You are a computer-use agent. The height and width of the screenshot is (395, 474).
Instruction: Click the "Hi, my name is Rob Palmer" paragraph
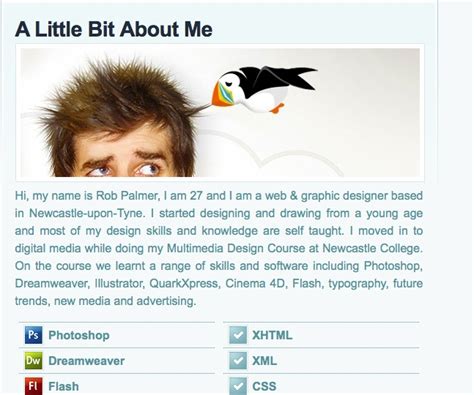219,248
